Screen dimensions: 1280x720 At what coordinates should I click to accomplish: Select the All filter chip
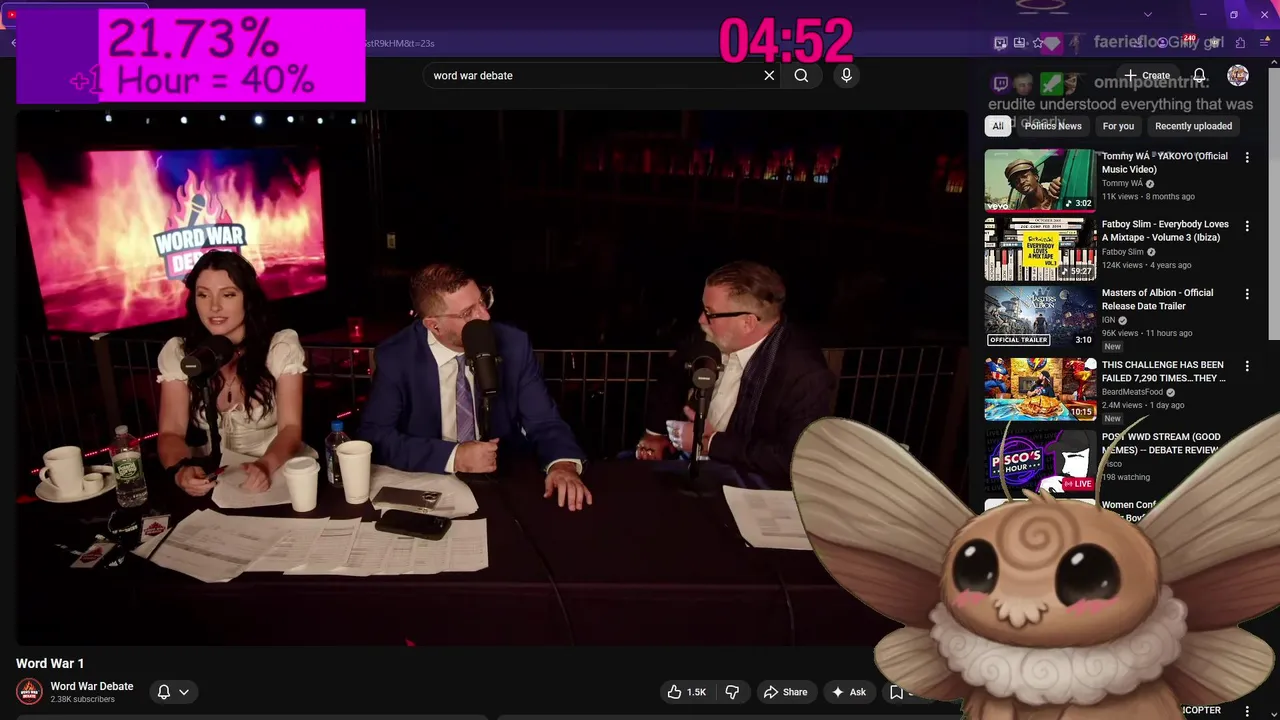[997, 126]
